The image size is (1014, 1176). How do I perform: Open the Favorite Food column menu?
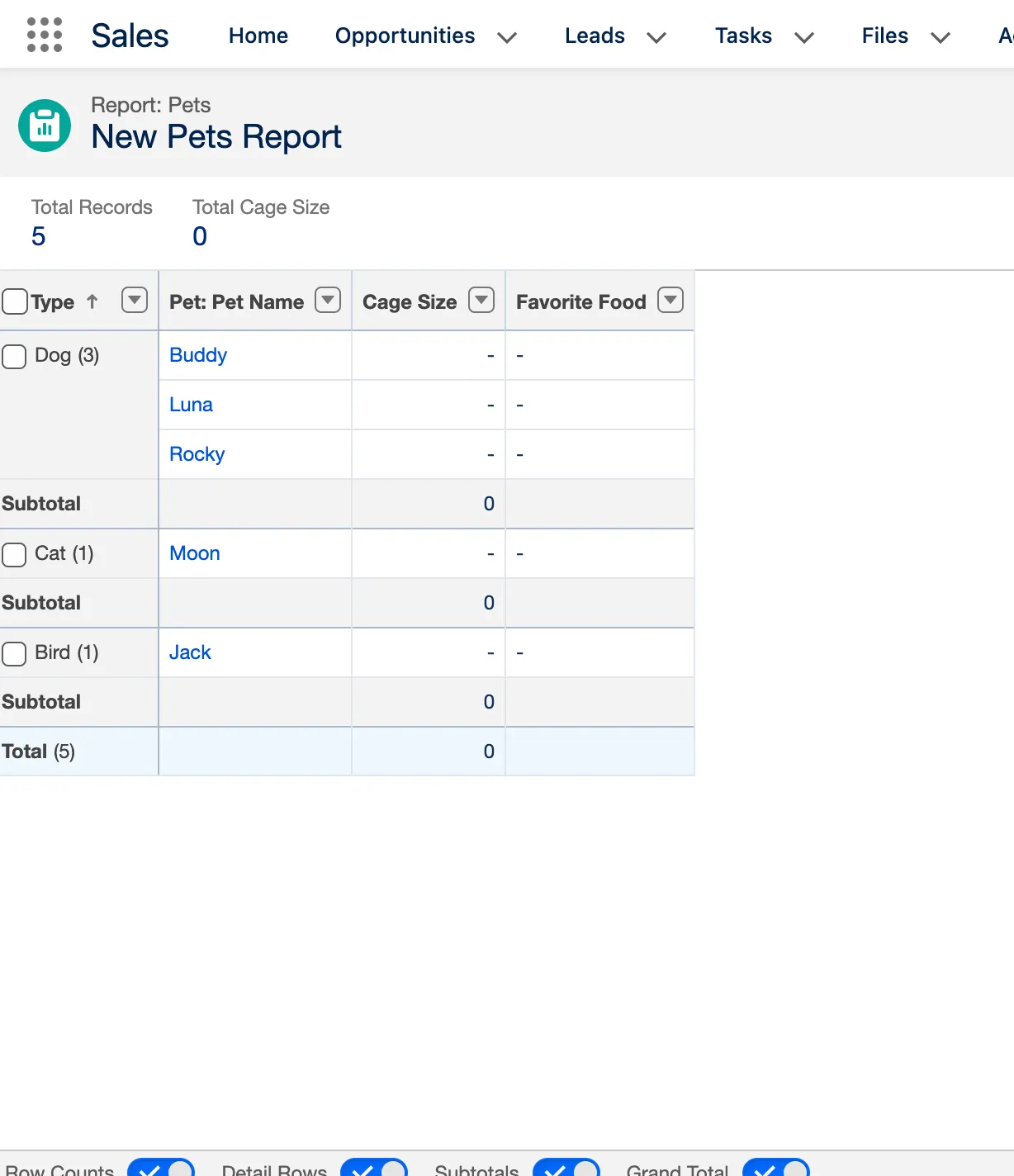point(670,301)
